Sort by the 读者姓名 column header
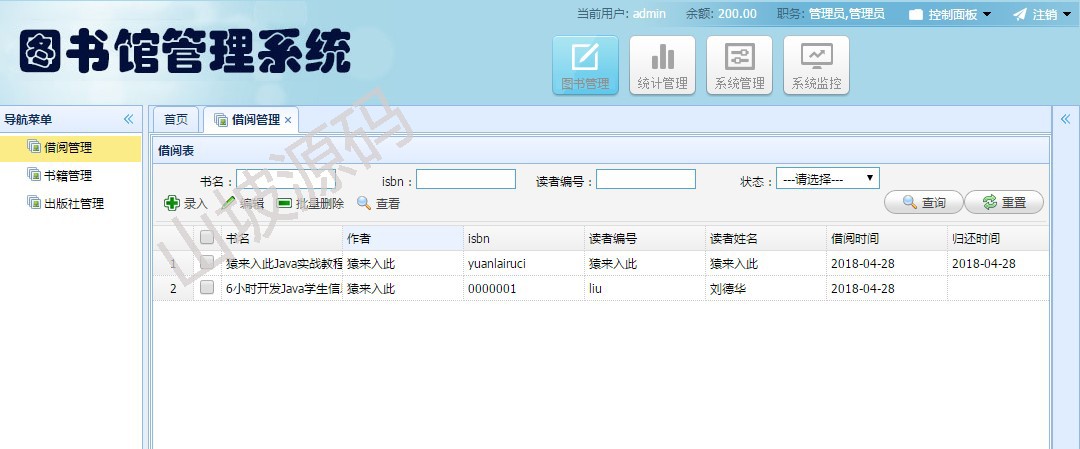The height and width of the screenshot is (449, 1080). (x=767, y=238)
